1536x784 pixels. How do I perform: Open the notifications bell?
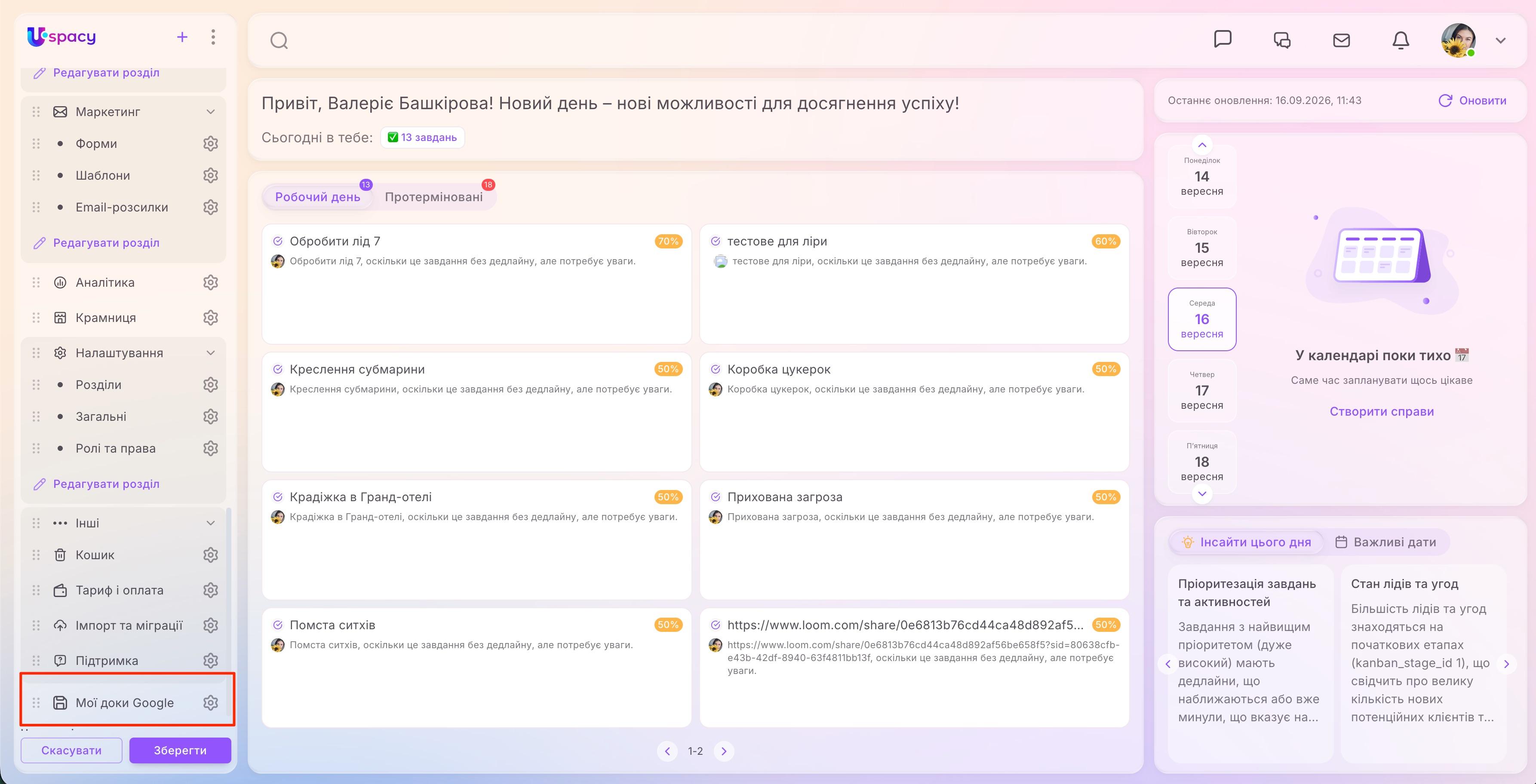(1401, 40)
